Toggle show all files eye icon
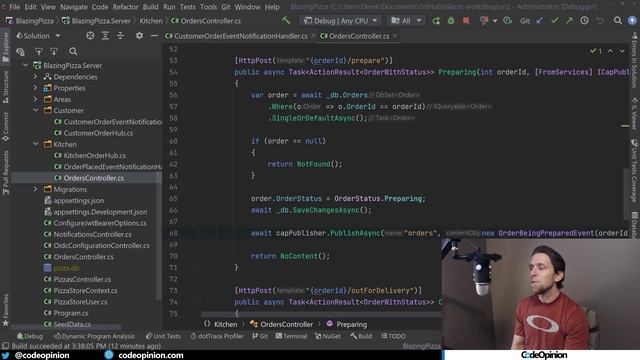 (20, 51)
